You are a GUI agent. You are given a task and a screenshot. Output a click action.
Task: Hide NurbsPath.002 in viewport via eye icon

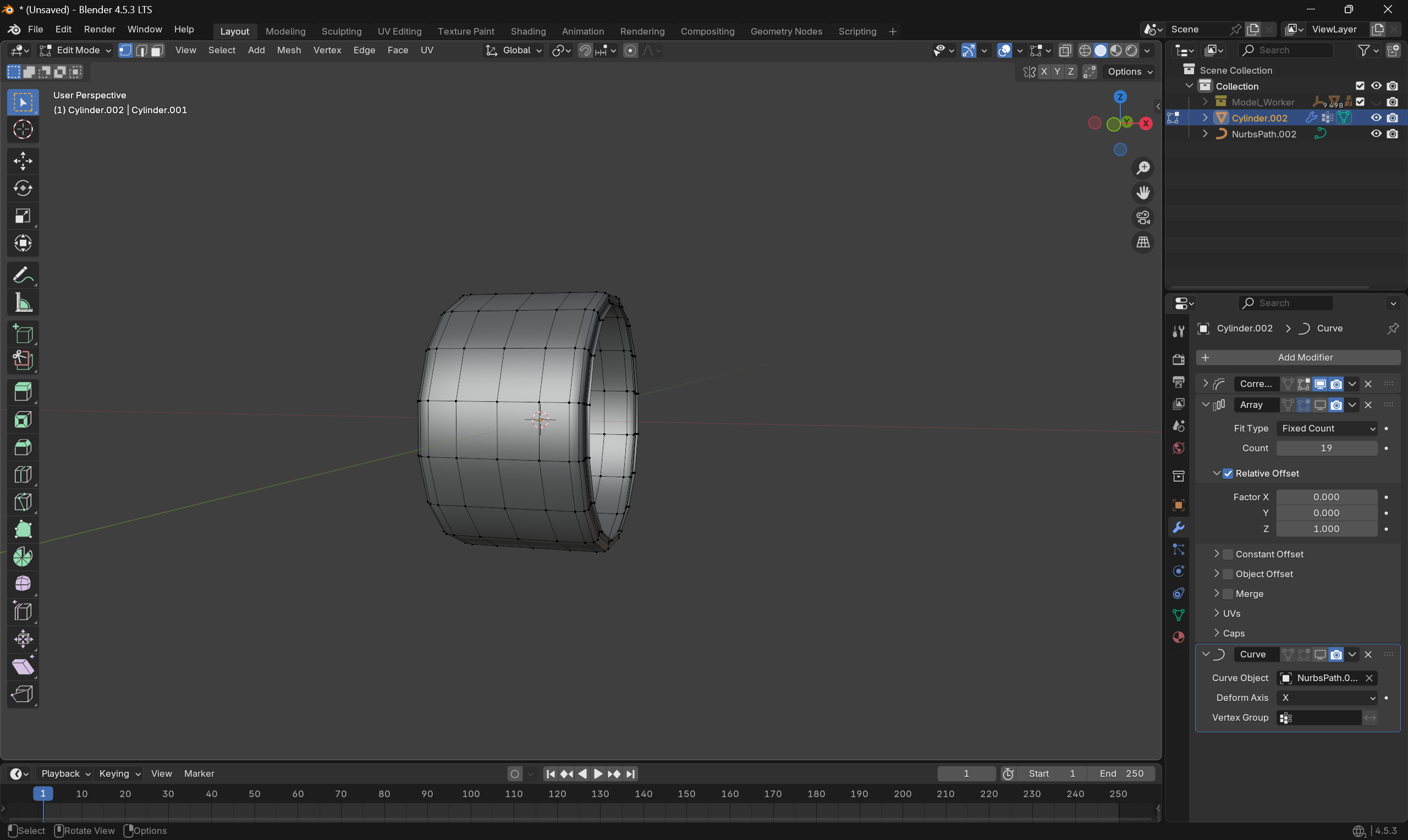(1376, 134)
